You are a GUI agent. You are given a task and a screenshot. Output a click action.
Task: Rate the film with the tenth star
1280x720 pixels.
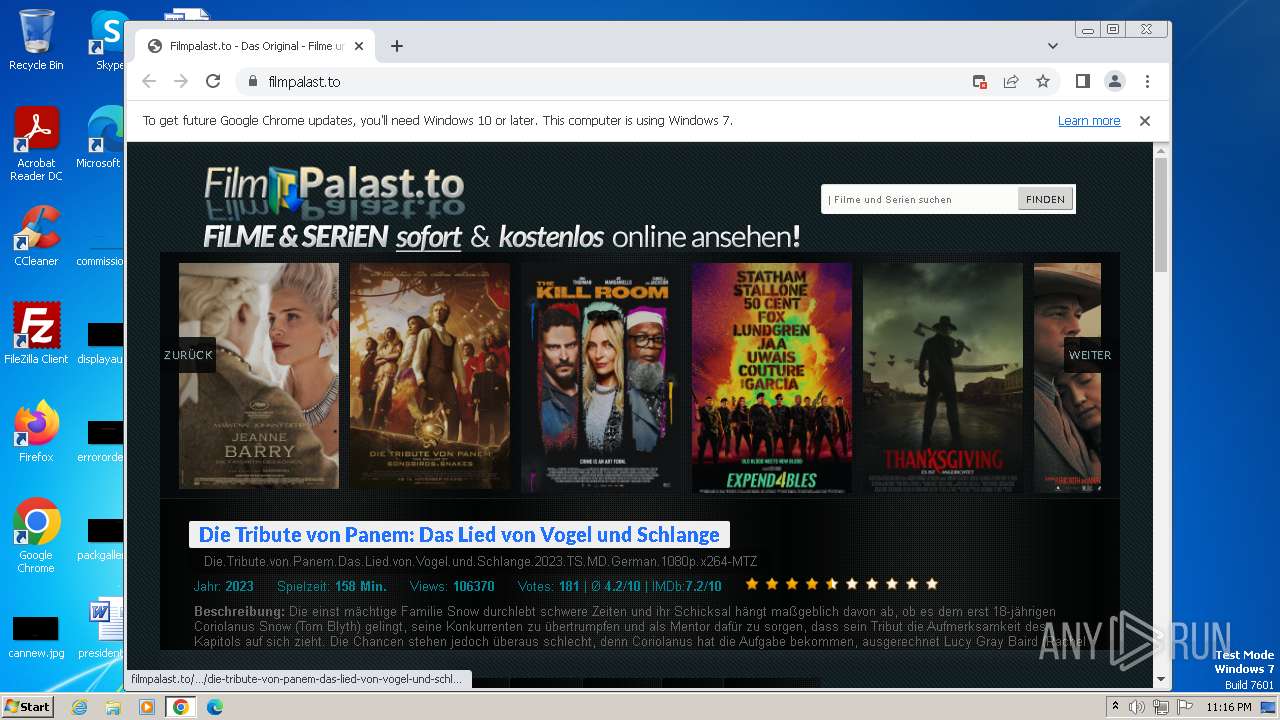(932, 584)
